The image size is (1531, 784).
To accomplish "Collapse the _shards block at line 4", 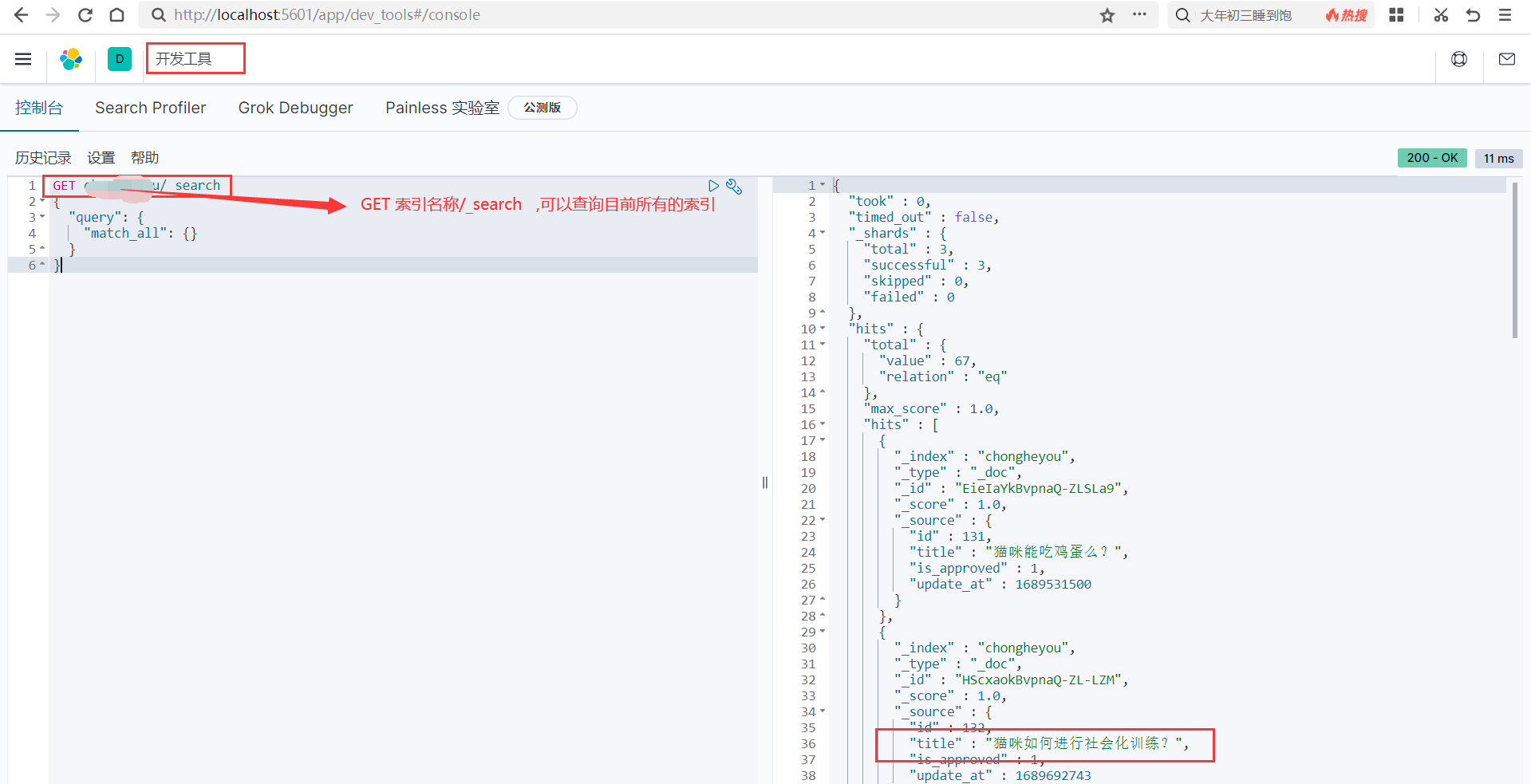I will point(823,234).
